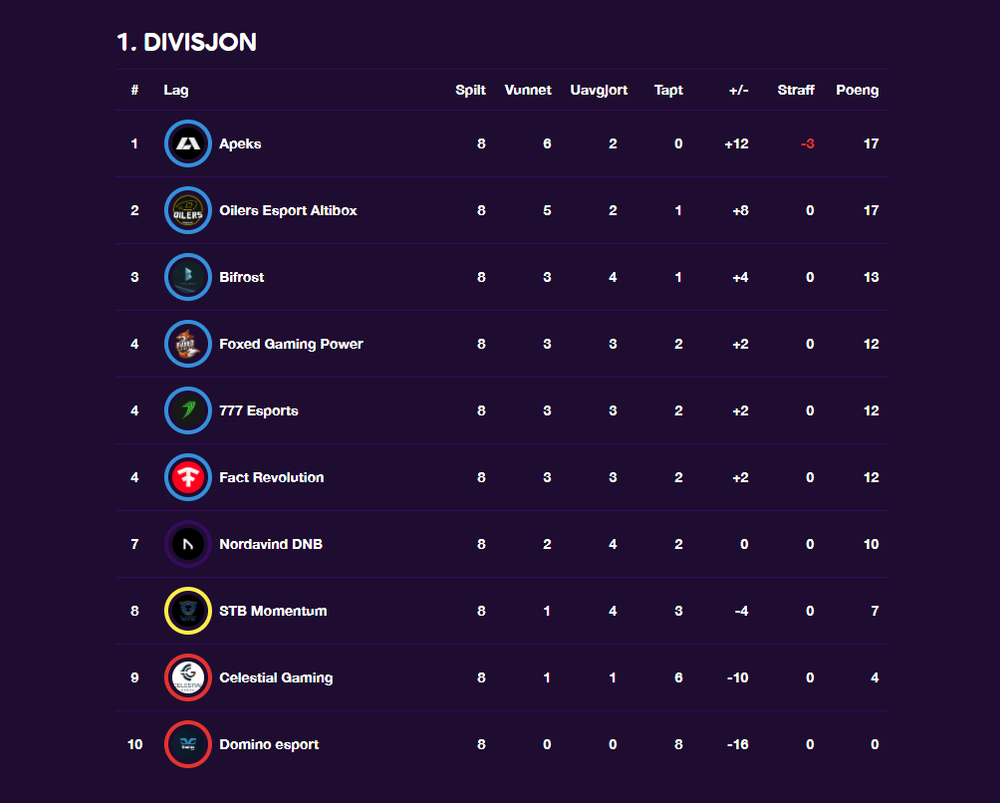Select the Bifrost team logo

(188, 277)
